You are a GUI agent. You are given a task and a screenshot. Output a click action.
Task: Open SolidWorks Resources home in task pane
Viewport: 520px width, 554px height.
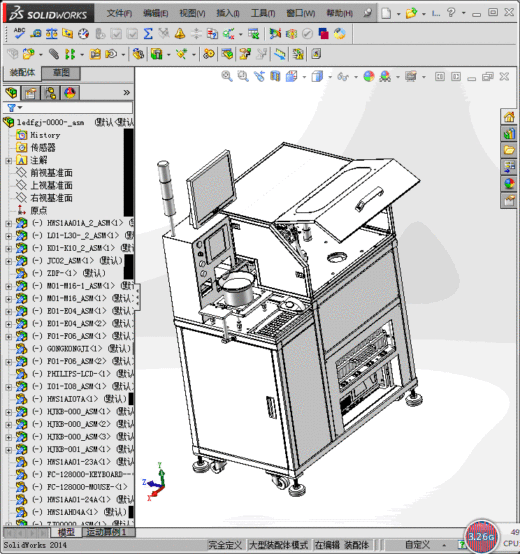[509, 117]
